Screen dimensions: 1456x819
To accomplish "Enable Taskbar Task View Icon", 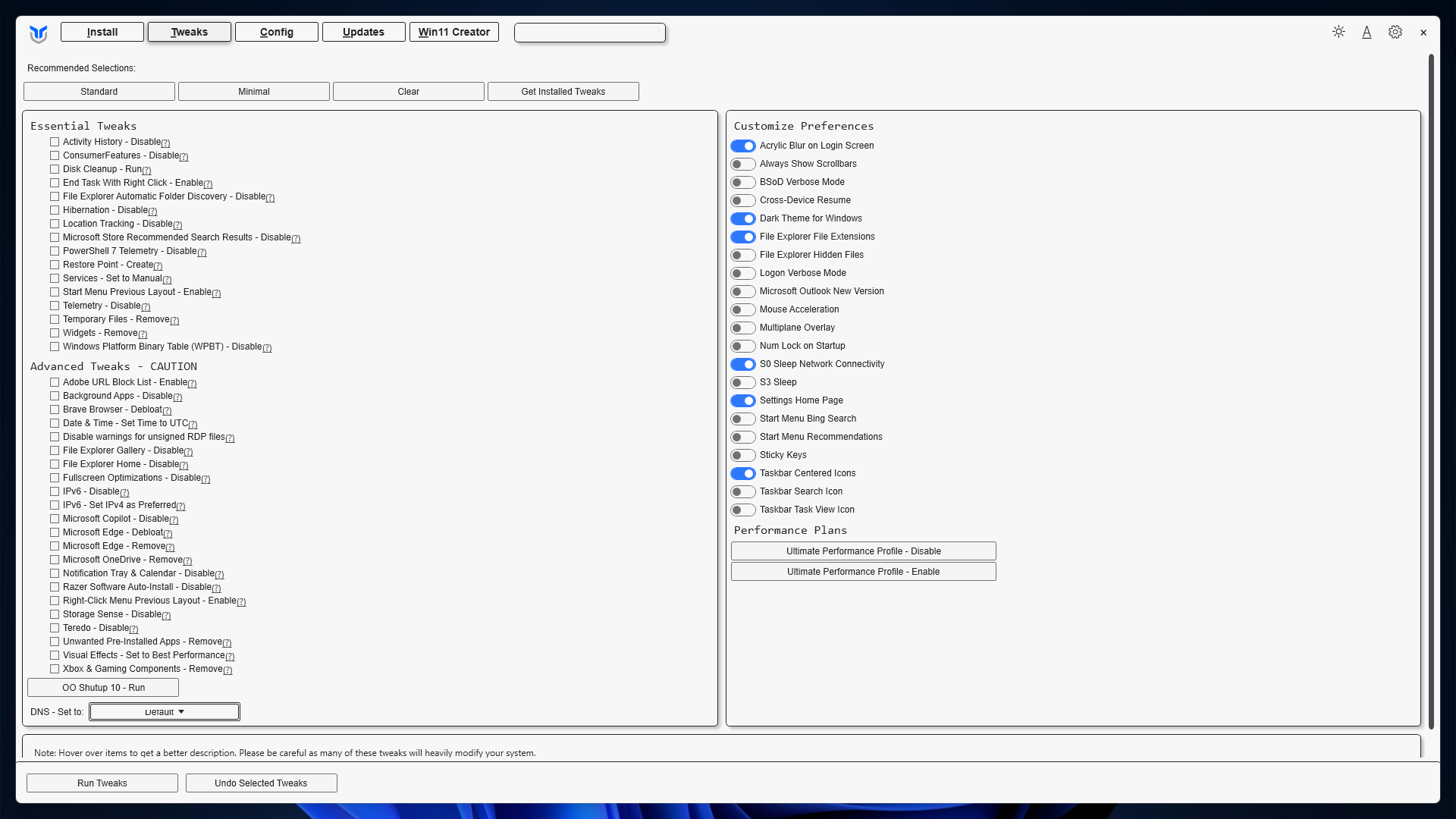I will click(743, 510).
